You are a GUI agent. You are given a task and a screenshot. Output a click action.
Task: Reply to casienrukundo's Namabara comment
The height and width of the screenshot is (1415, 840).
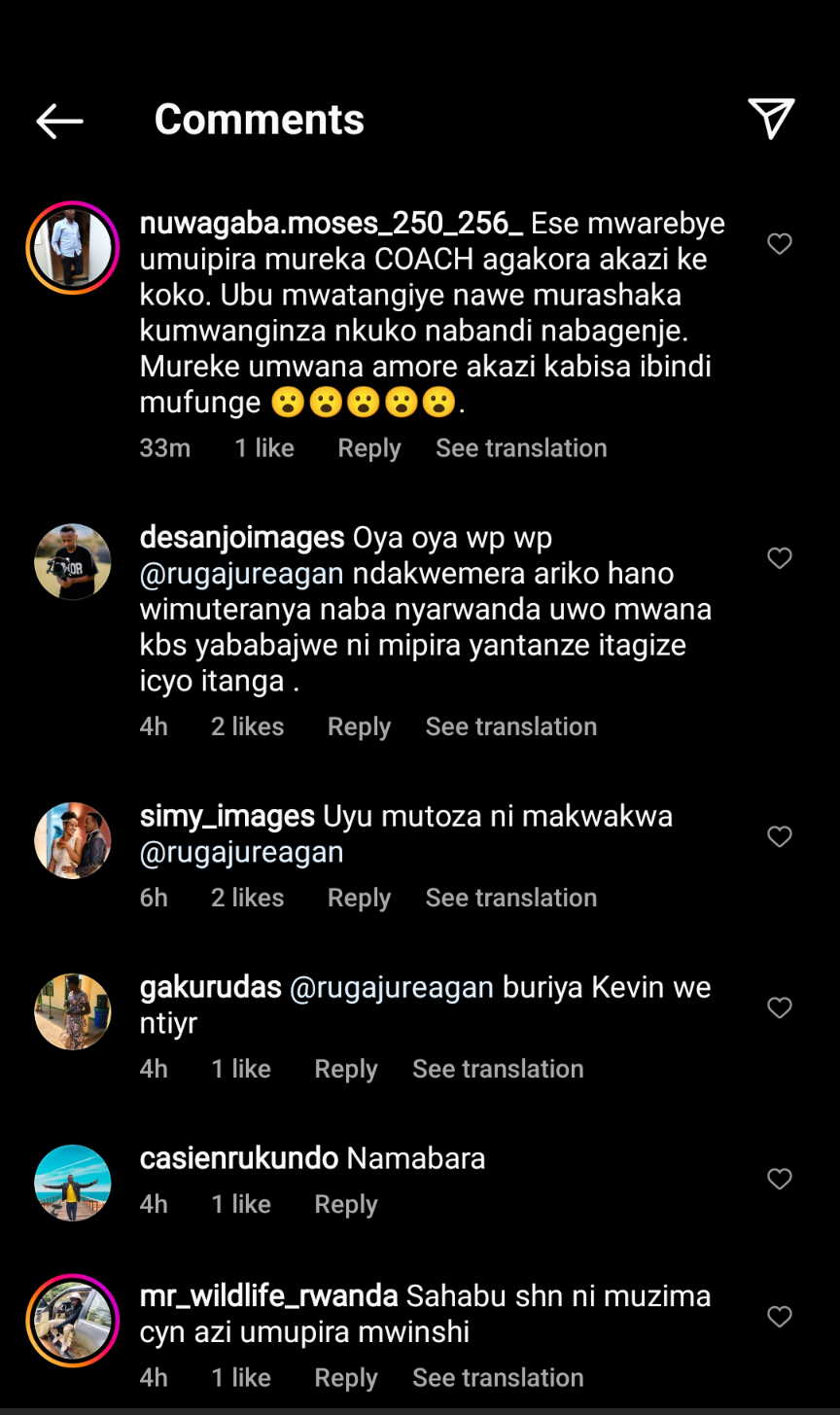pyautogui.click(x=346, y=1204)
